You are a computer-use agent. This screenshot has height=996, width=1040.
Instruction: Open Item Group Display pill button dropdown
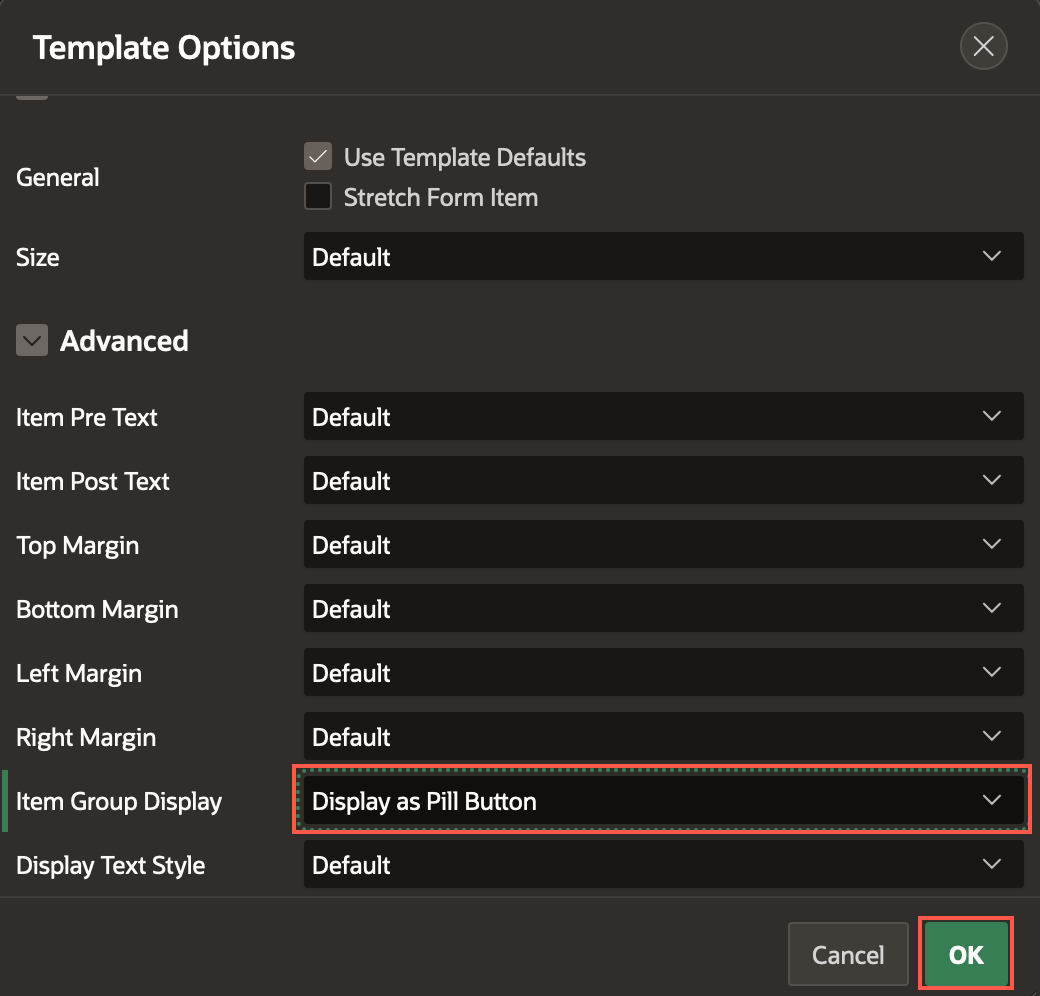[x=663, y=801]
